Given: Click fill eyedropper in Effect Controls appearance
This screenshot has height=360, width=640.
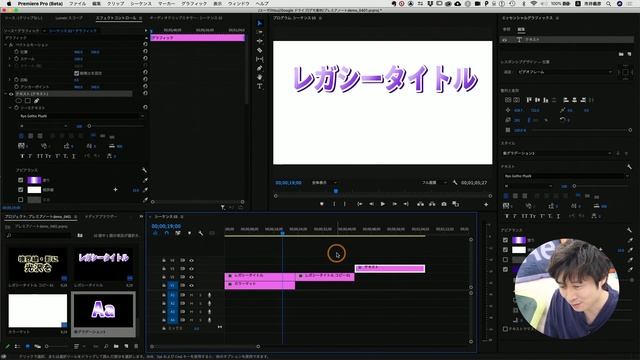Looking at the screenshot, I should [x=145, y=180].
